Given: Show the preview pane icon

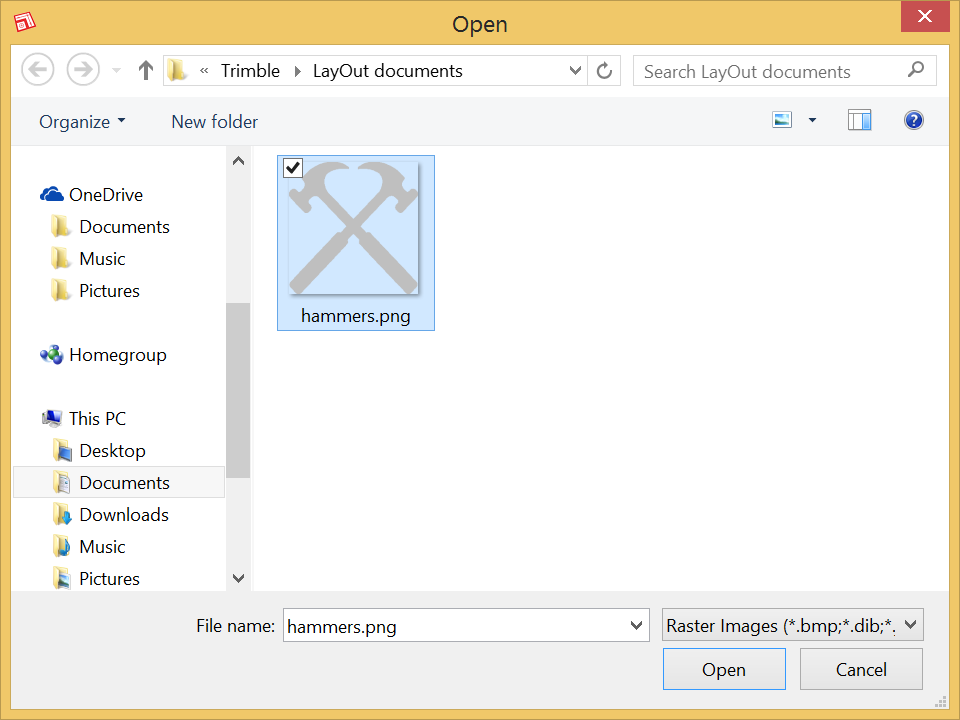Looking at the screenshot, I should pyautogui.click(x=859, y=120).
